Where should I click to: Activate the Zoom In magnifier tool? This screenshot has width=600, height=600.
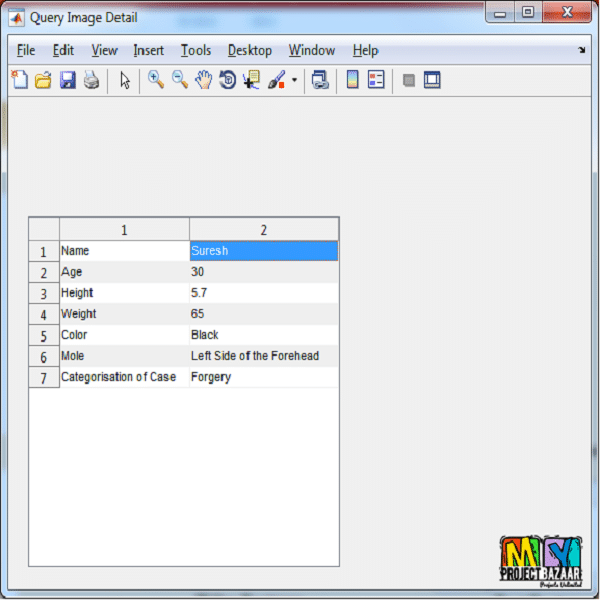[x=156, y=81]
